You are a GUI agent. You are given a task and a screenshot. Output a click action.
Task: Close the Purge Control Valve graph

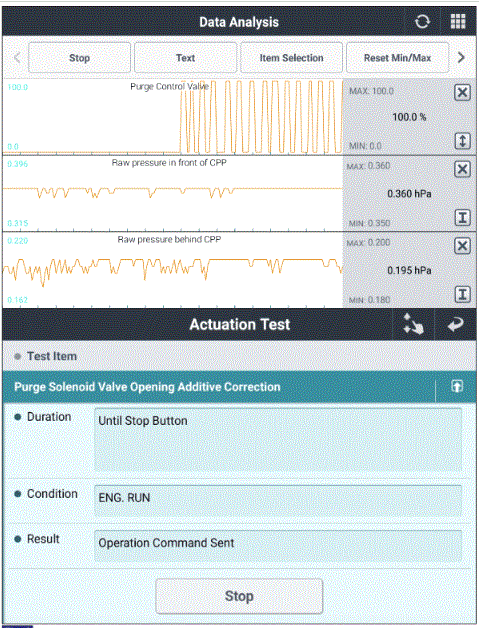click(462, 93)
